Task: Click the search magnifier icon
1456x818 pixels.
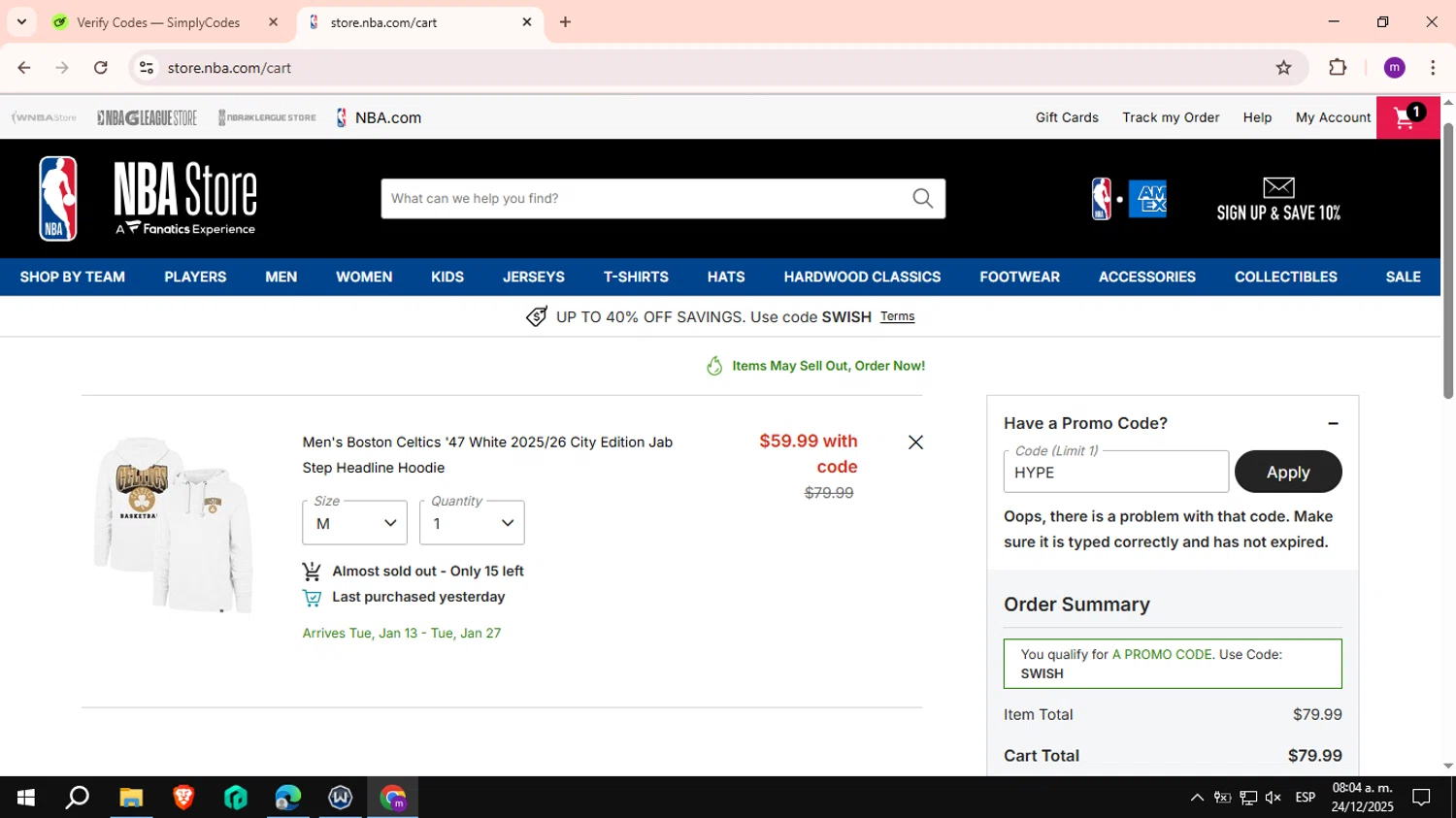Action: (x=922, y=198)
